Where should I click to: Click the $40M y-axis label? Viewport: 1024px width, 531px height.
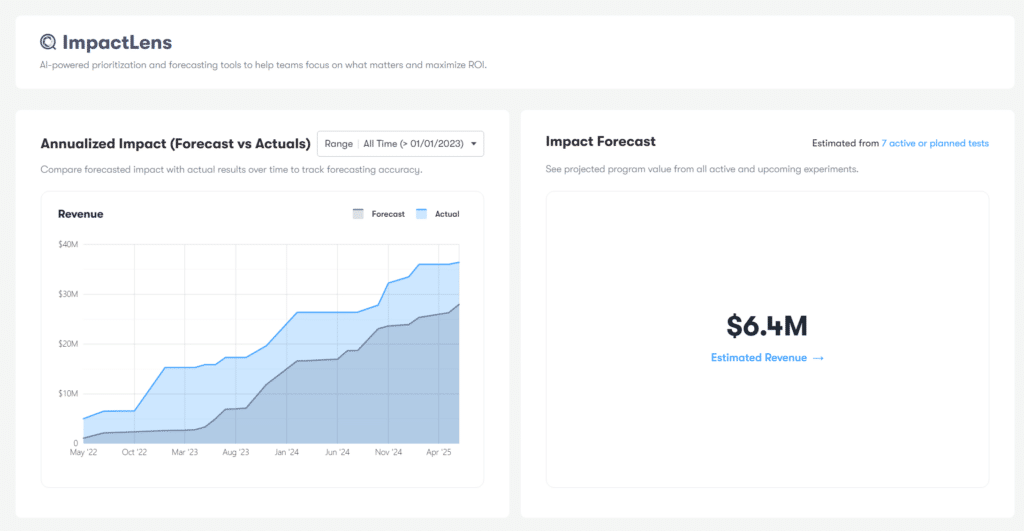(x=69, y=244)
